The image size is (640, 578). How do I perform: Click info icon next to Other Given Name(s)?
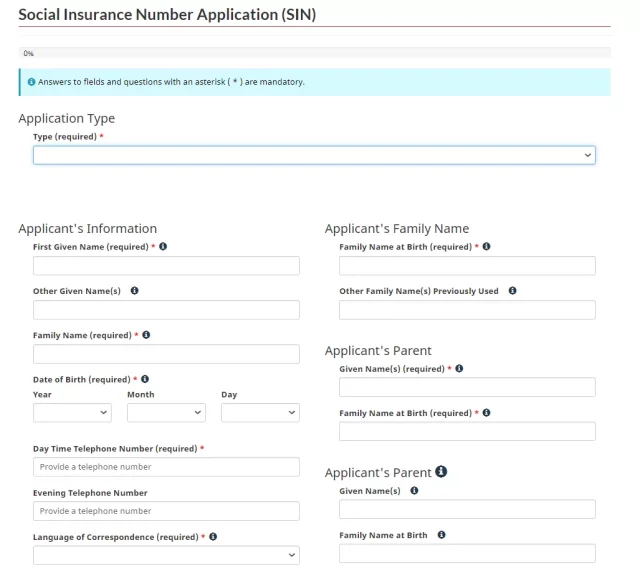[134, 291]
